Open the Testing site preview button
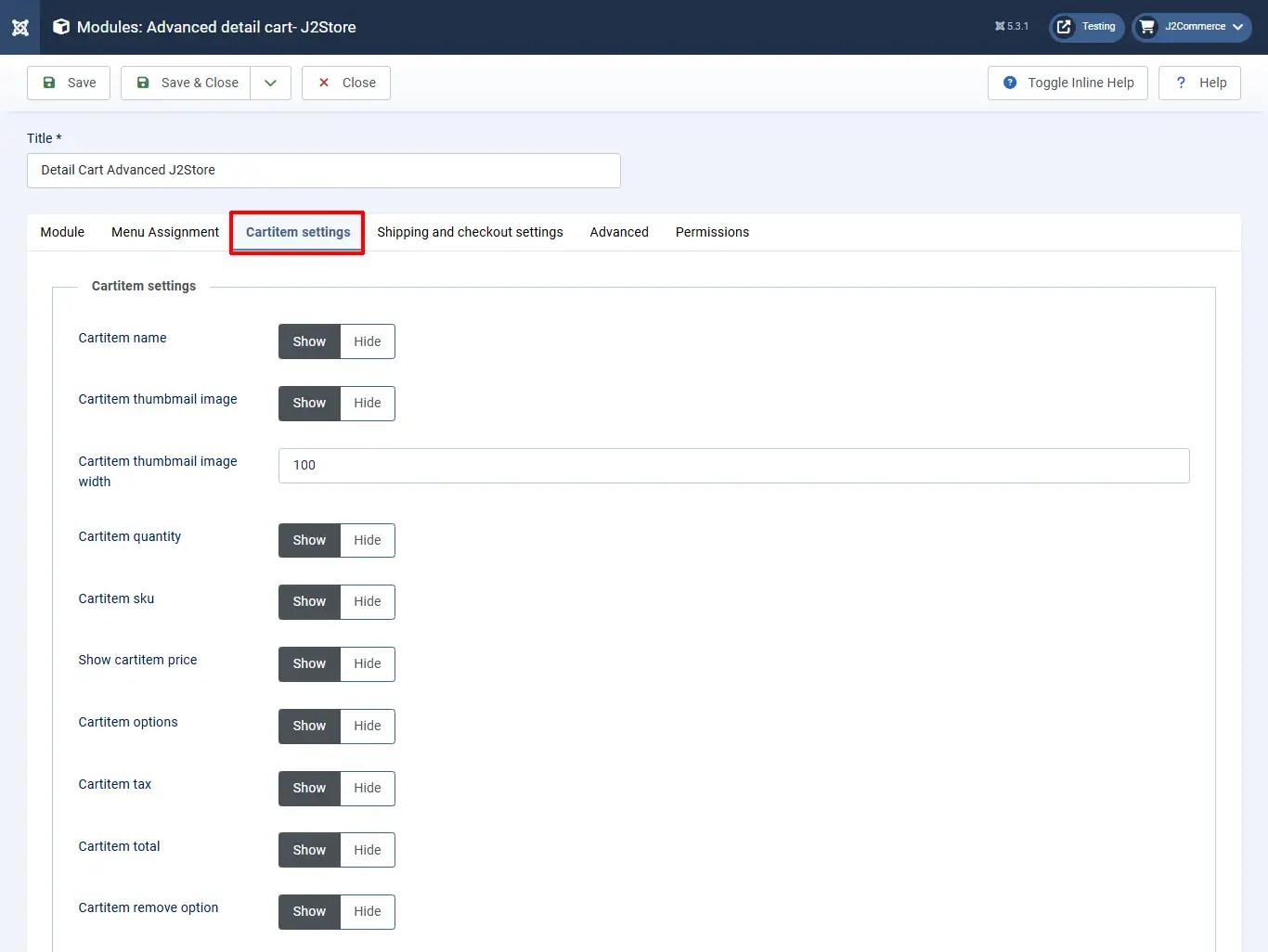 (1087, 27)
